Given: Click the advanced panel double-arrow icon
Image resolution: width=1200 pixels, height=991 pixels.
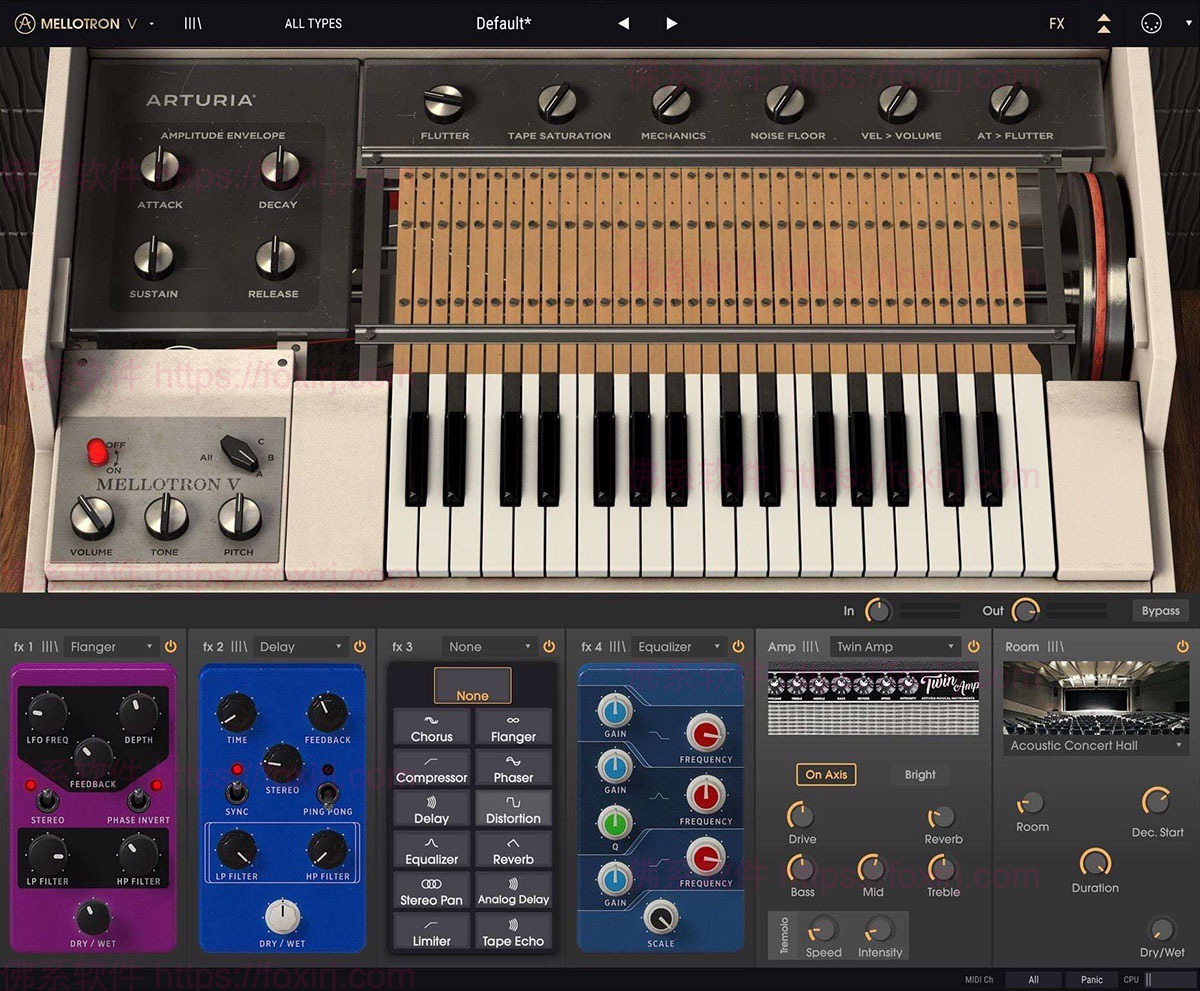Looking at the screenshot, I should 1103,22.
